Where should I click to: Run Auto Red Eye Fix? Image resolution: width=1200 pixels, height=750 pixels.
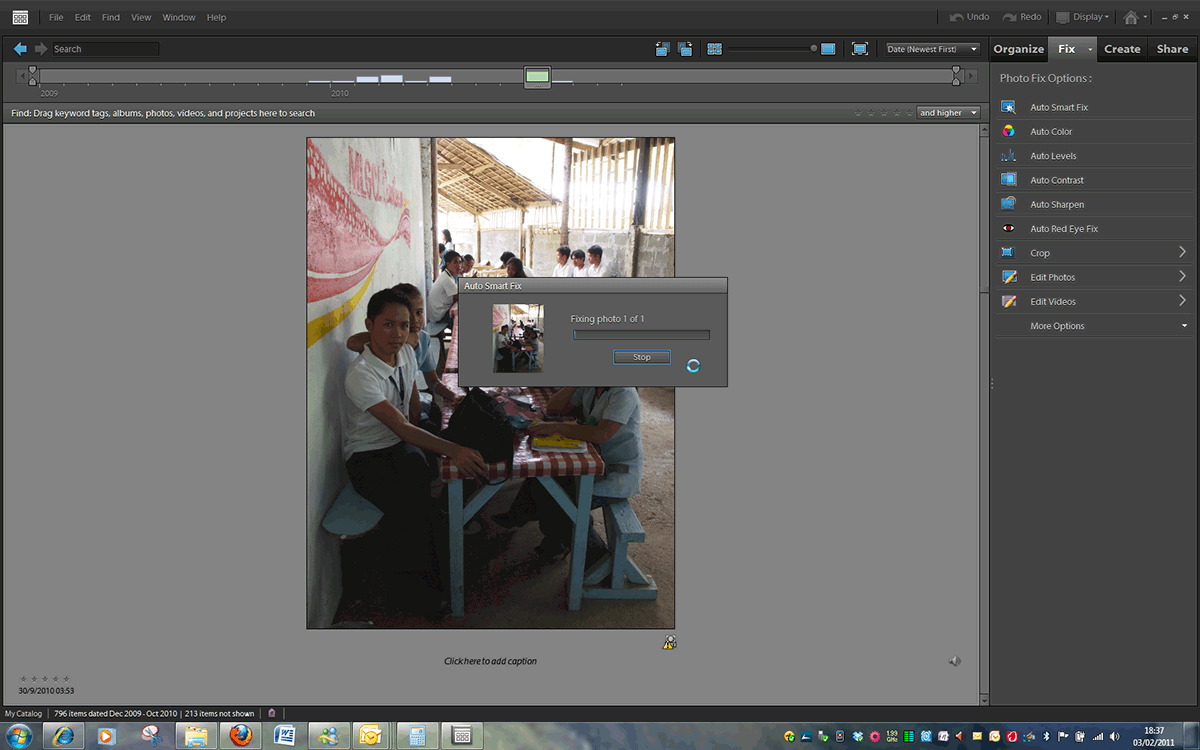[x=1063, y=229]
